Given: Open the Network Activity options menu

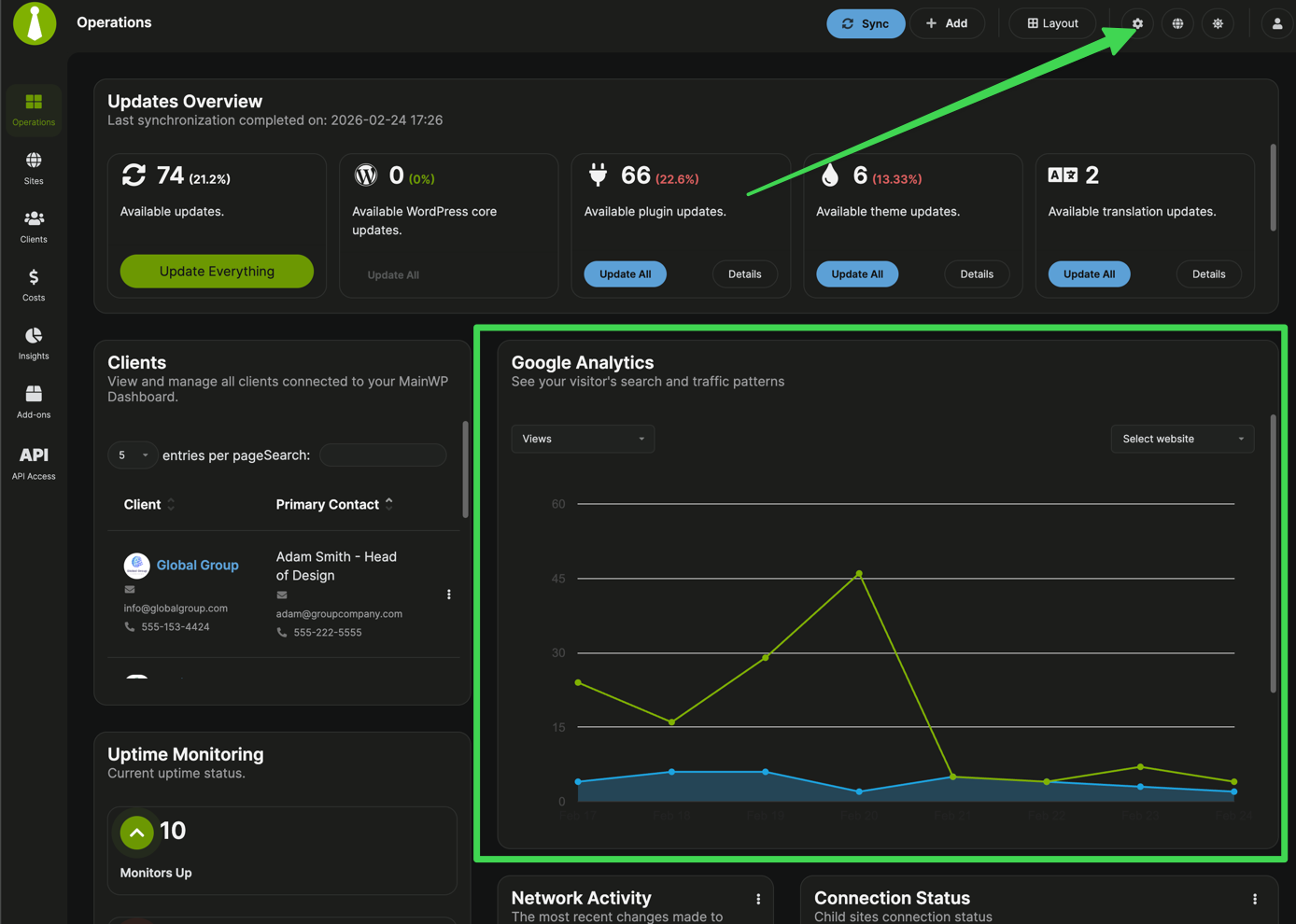Looking at the screenshot, I should [757, 899].
